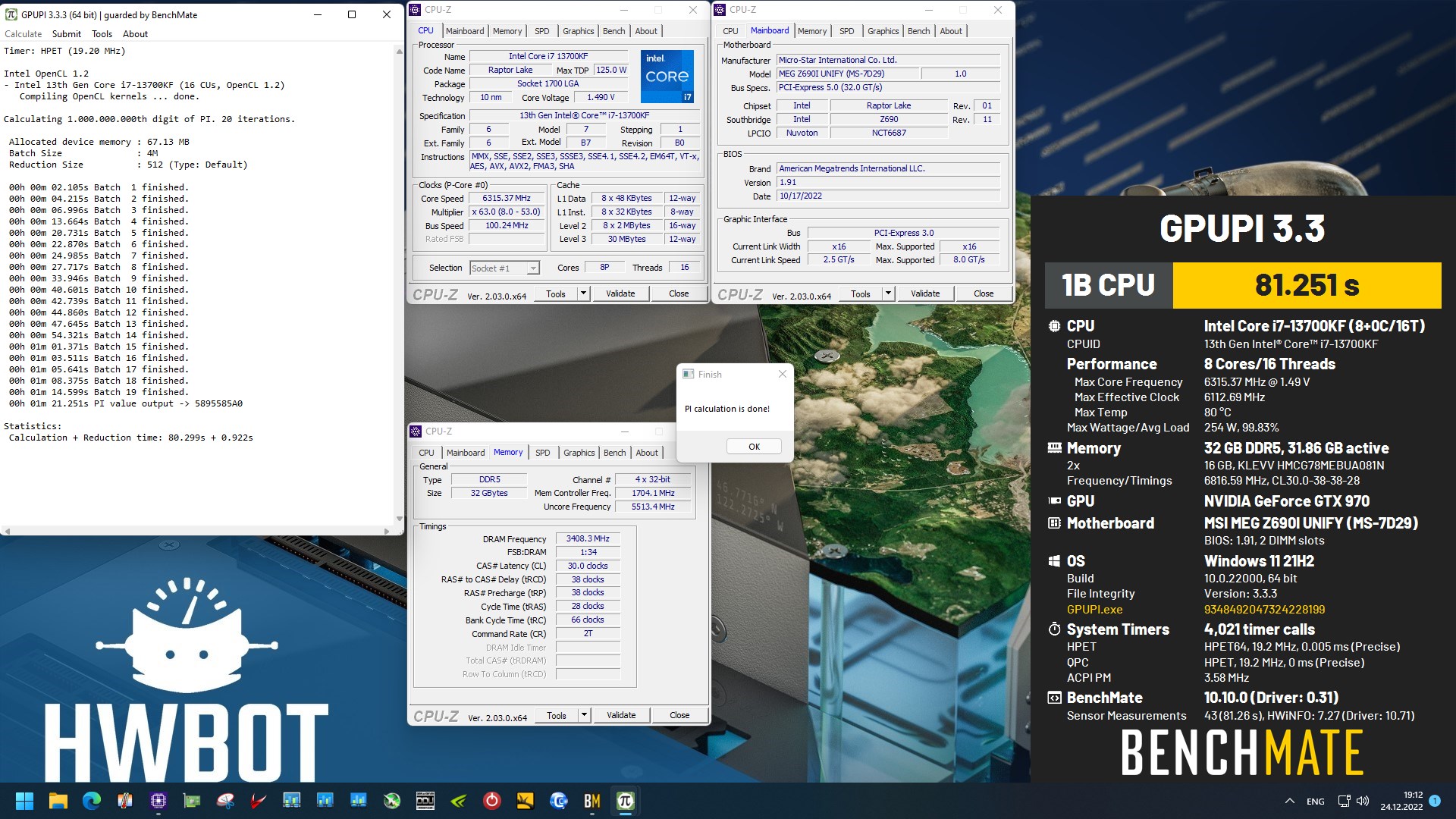This screenshot has height=819, width=1456.
Task: Click the CPU-Z Memory window title bar icon
Action: point(416,431)
